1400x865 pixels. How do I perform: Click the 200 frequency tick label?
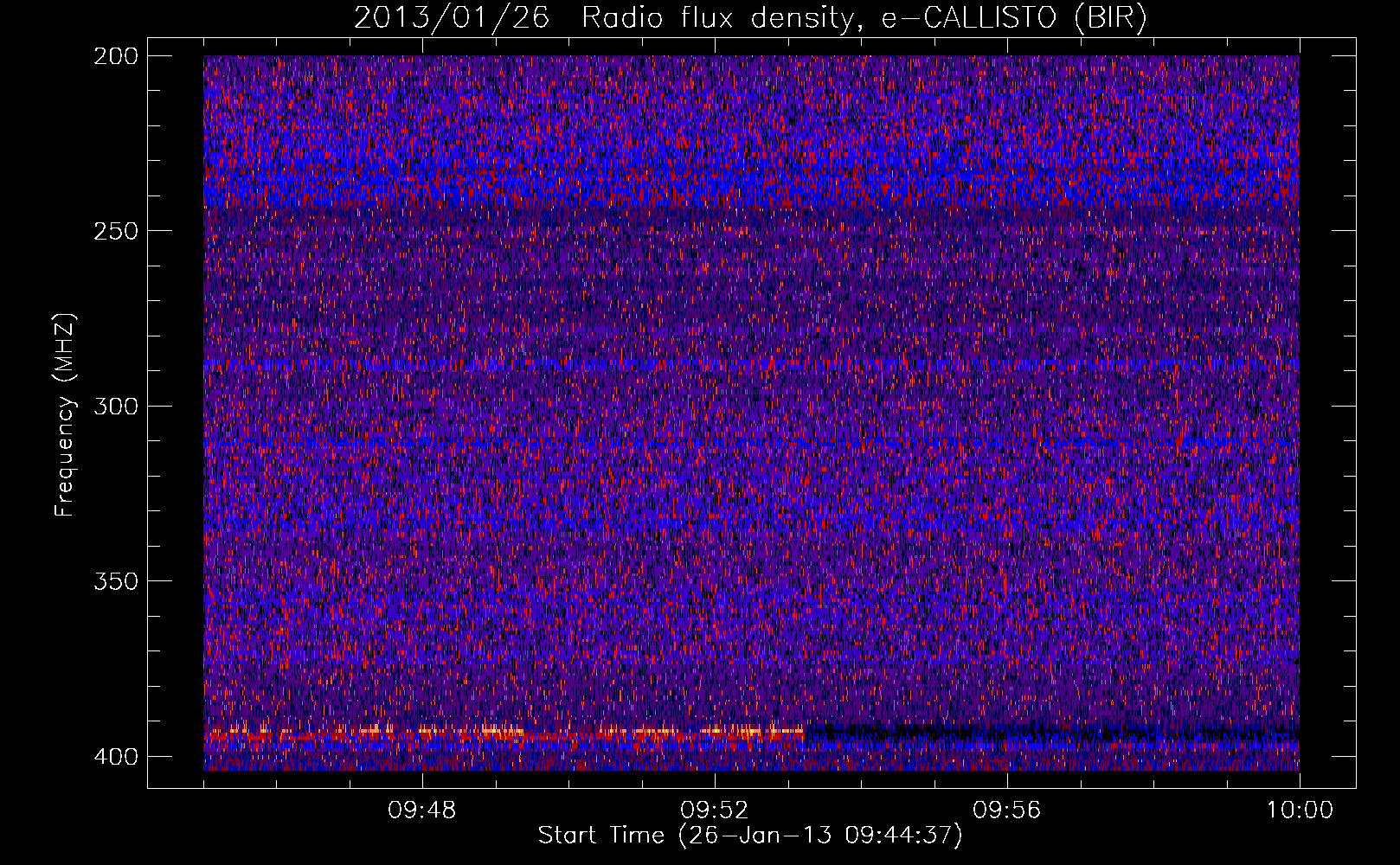tap(115, 56)
